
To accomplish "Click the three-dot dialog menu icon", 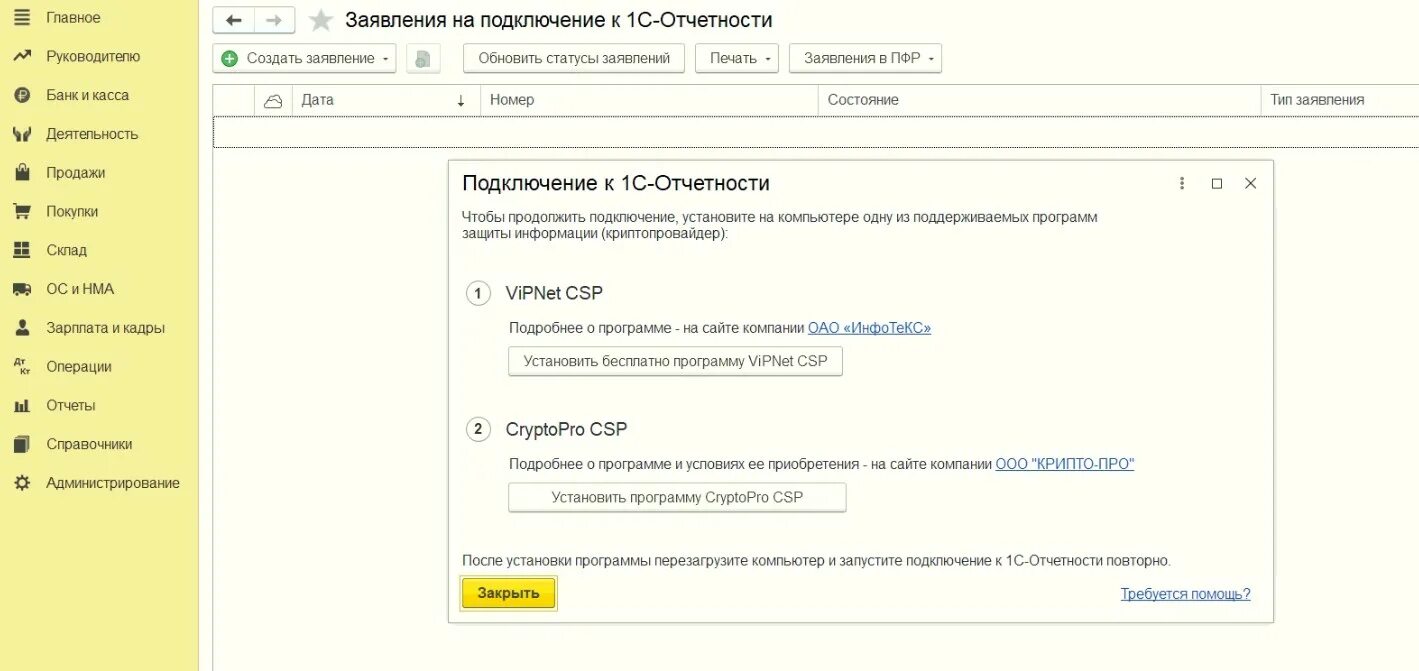I will point(1182,183).
